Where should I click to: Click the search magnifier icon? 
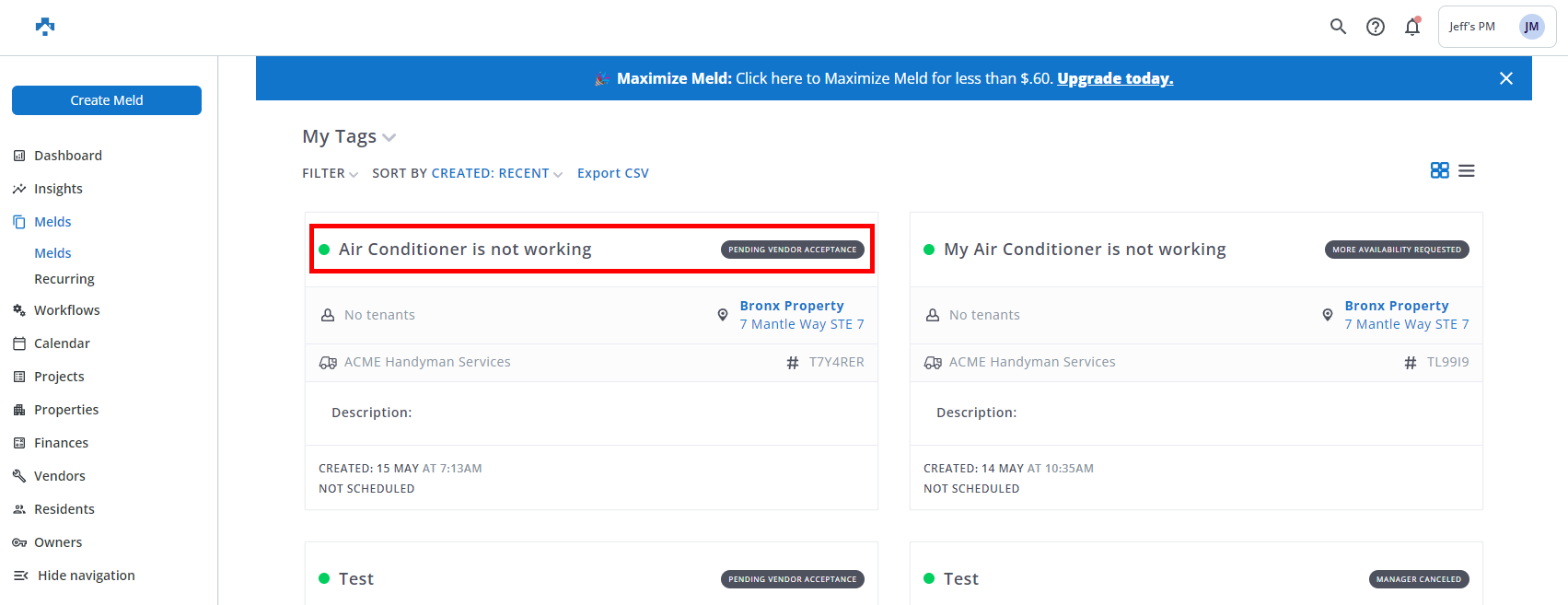[1338, 27]
